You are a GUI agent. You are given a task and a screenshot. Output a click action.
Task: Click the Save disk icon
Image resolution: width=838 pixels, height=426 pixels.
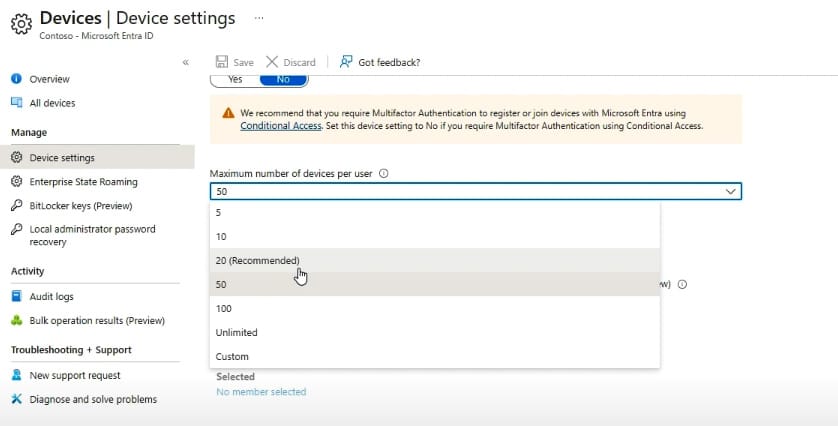(222, 62)
